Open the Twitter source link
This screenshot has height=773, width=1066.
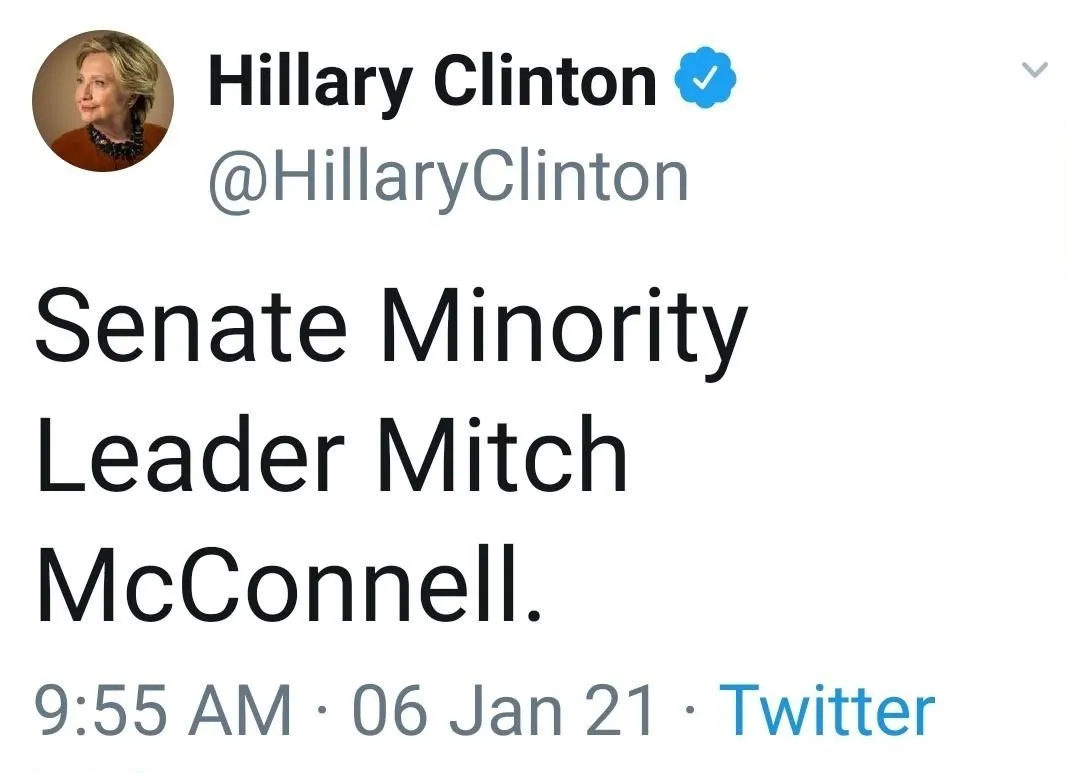827,709
